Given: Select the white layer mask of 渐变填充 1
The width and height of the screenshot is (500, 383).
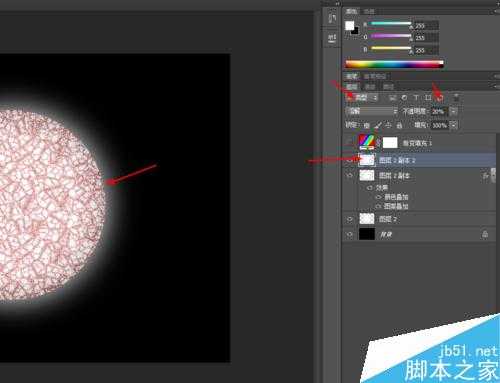Looking at the screenshot, I should click(390, 143).
